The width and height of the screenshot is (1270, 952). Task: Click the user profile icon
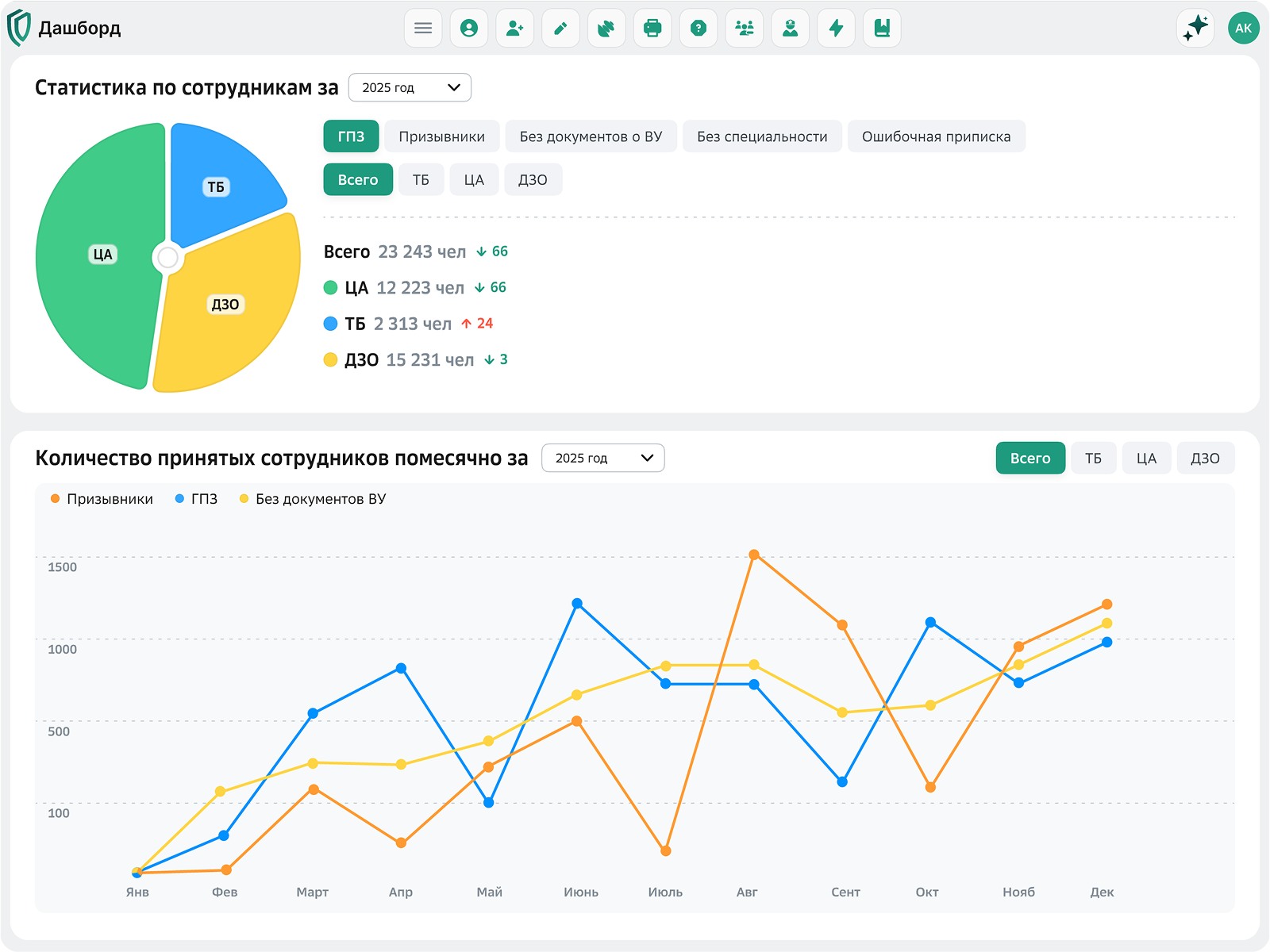[469, 28]
